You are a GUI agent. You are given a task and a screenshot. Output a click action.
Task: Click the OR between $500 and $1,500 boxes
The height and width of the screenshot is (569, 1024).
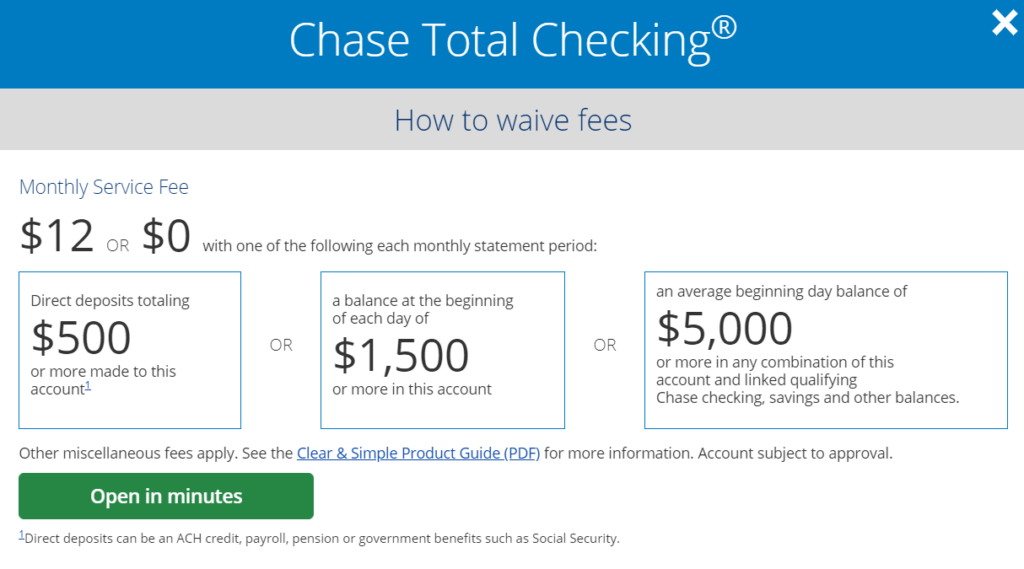(281, 345)
